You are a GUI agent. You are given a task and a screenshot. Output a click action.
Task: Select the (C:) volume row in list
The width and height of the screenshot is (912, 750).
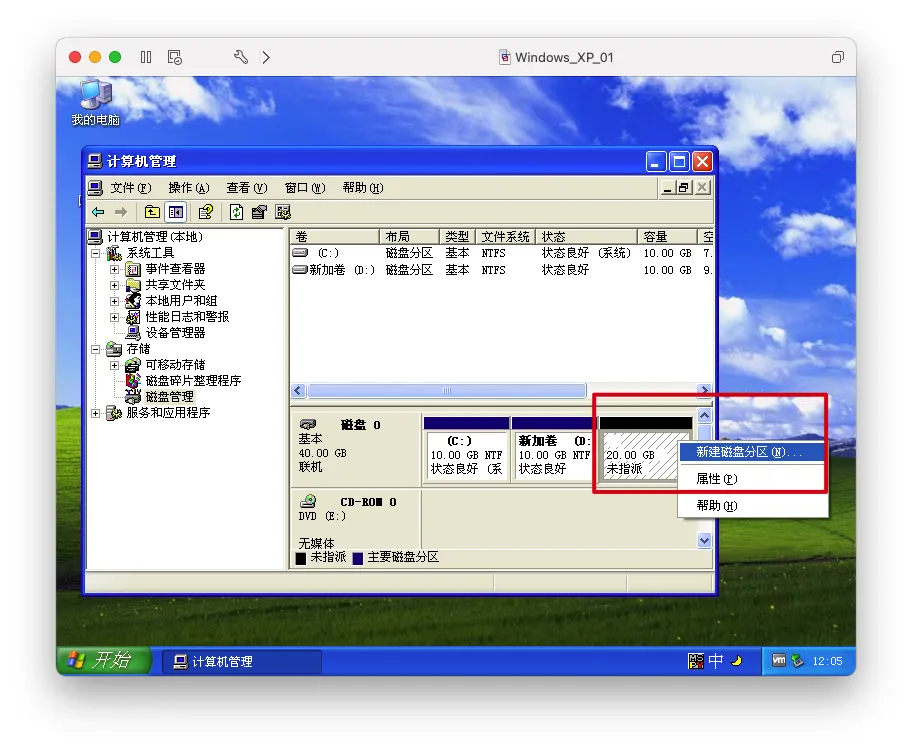pyautogui.click(x=501, y=253)
